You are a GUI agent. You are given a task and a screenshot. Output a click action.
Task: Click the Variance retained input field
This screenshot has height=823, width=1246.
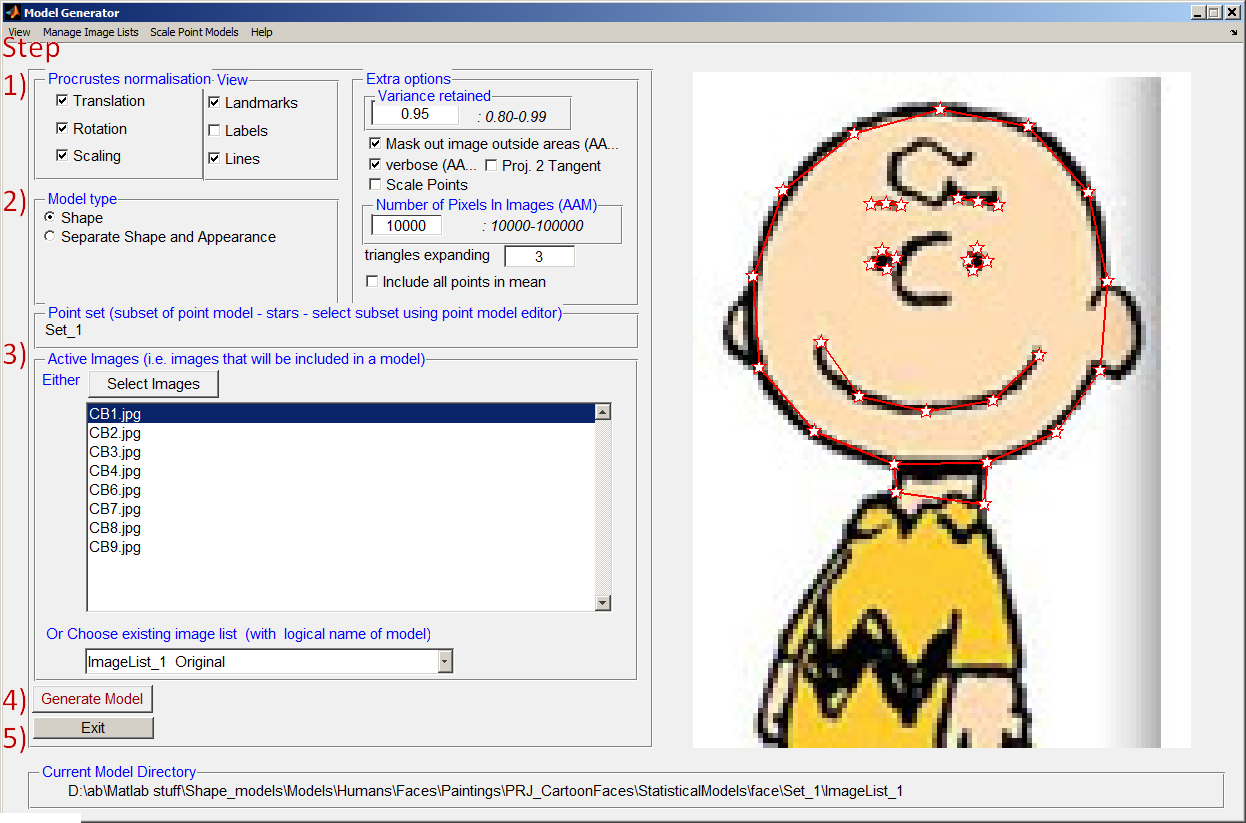coord(415,114)
